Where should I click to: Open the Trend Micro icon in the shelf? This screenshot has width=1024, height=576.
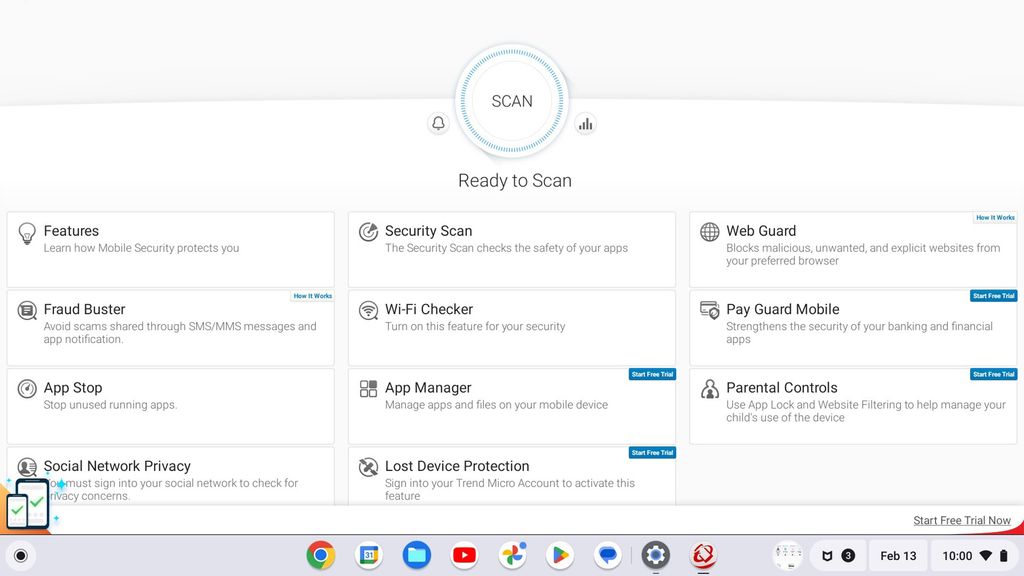[x=703, y=555]
